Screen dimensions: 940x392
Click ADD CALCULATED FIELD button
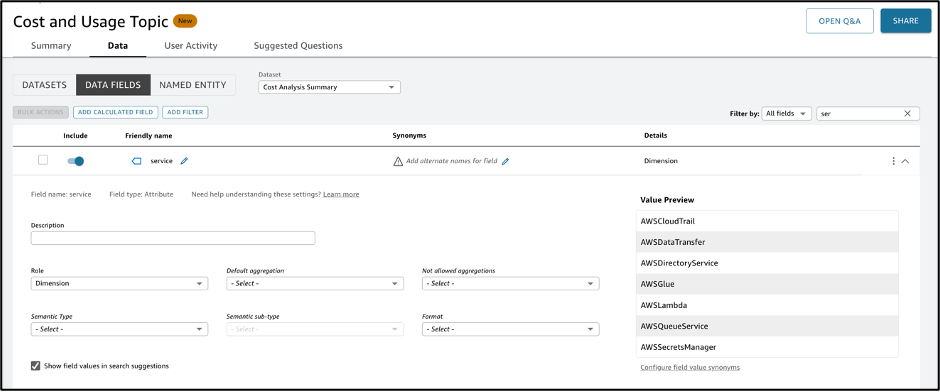click(116, 112)
